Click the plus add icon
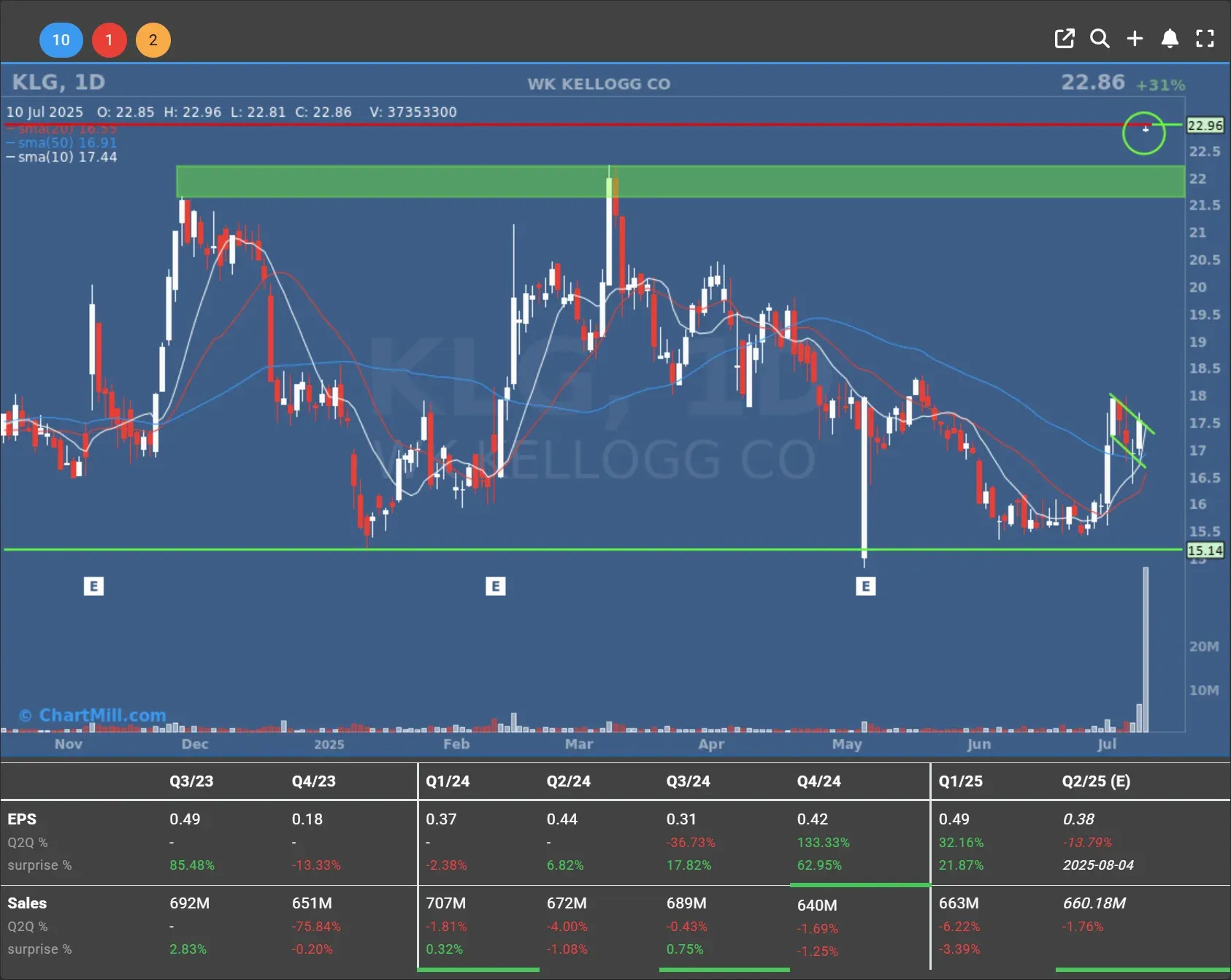 pyautogui.click(x=1135, y=39)
